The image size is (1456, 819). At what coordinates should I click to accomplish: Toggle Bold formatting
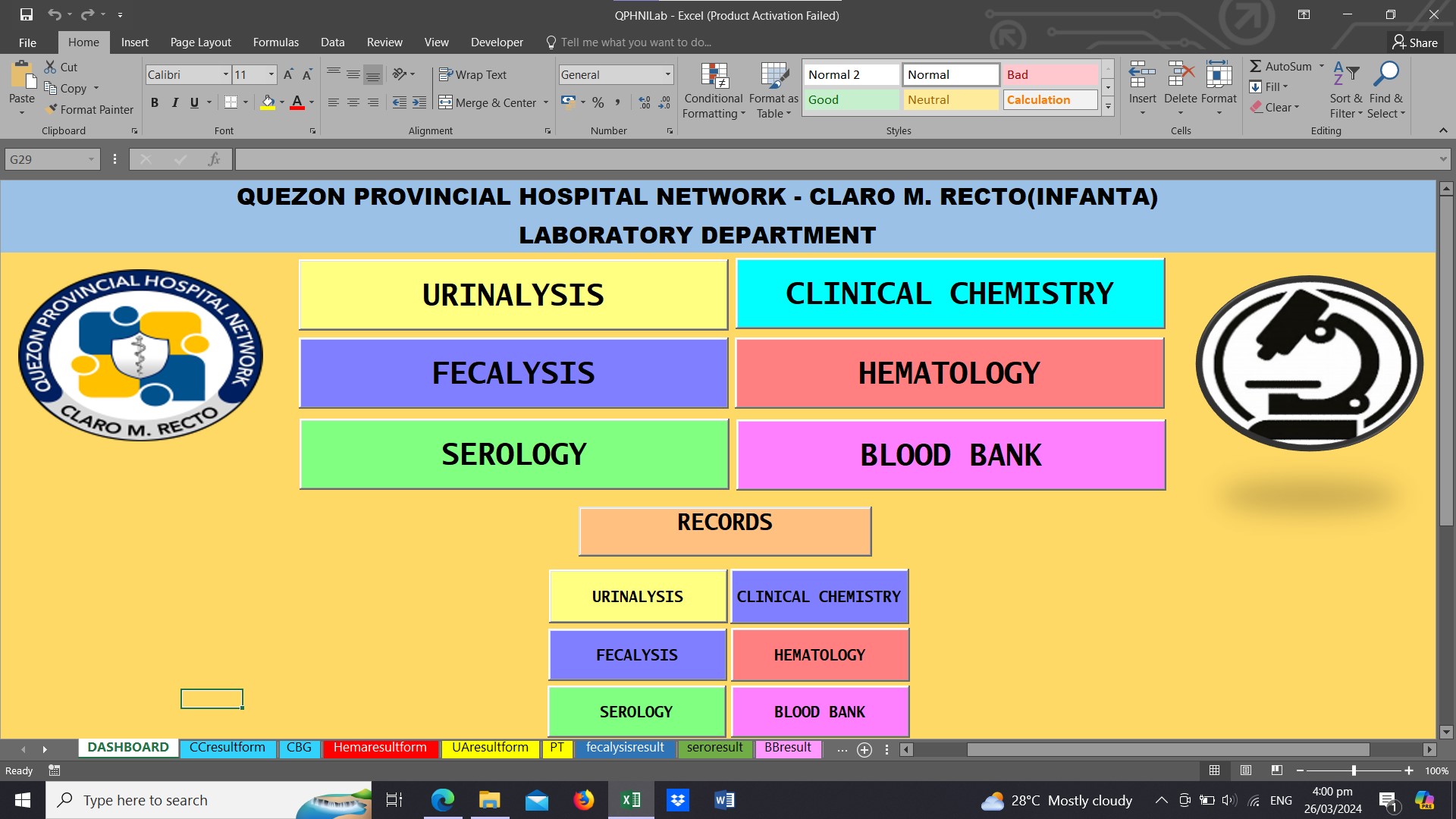tap(155, 102)
